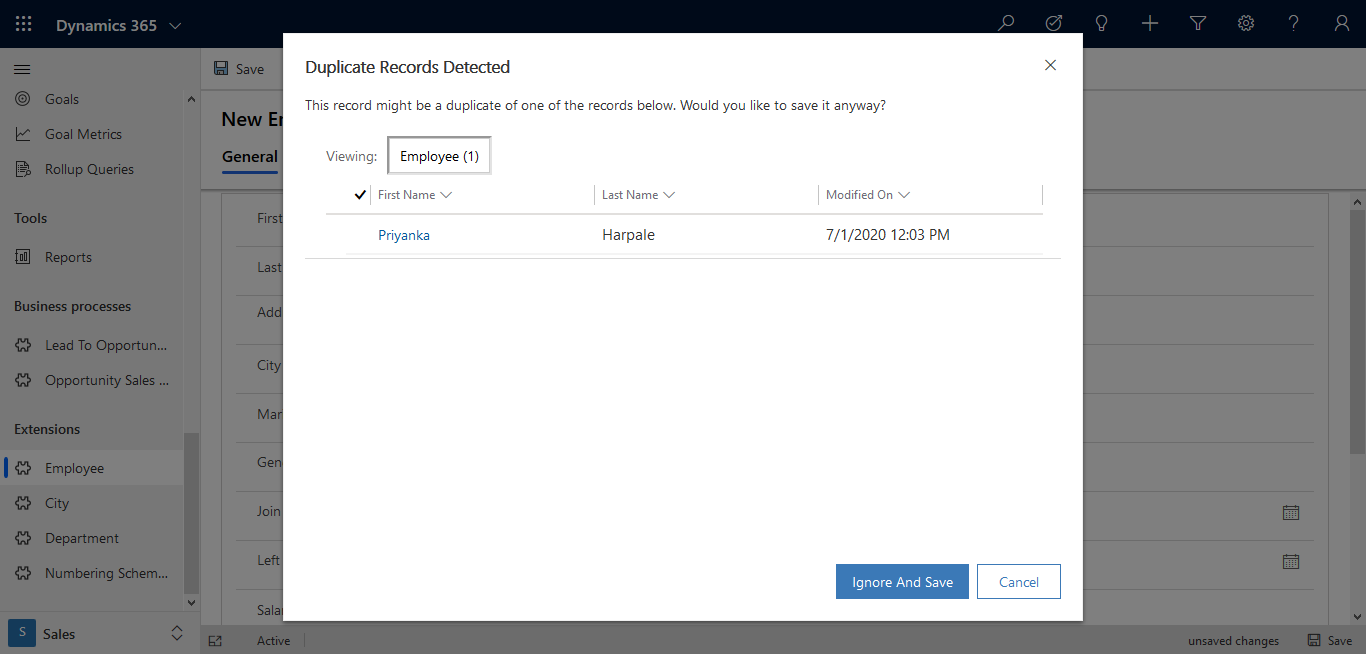This screenshot has width=1366, height=654.
Task: Toggle the record selection checkmark column header
Action: tap(360, 194)
